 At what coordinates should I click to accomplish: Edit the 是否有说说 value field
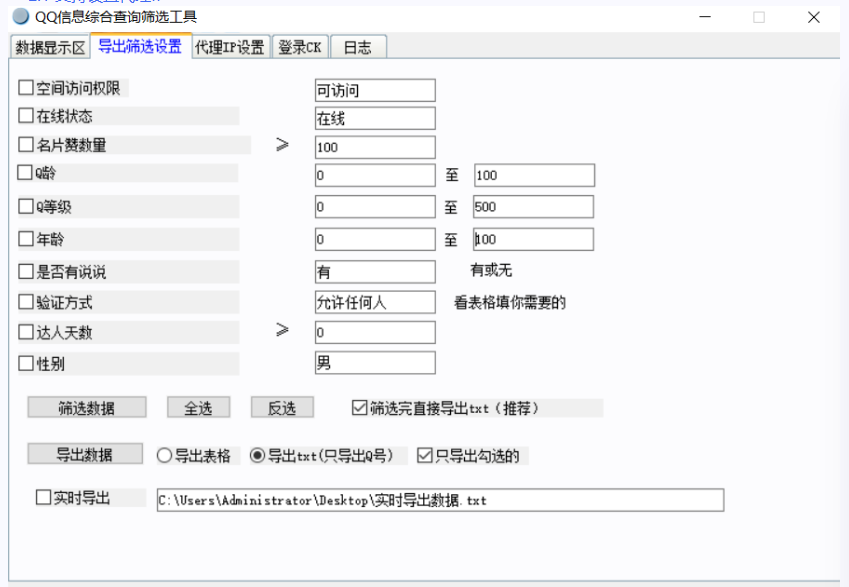tap(375, 272)
